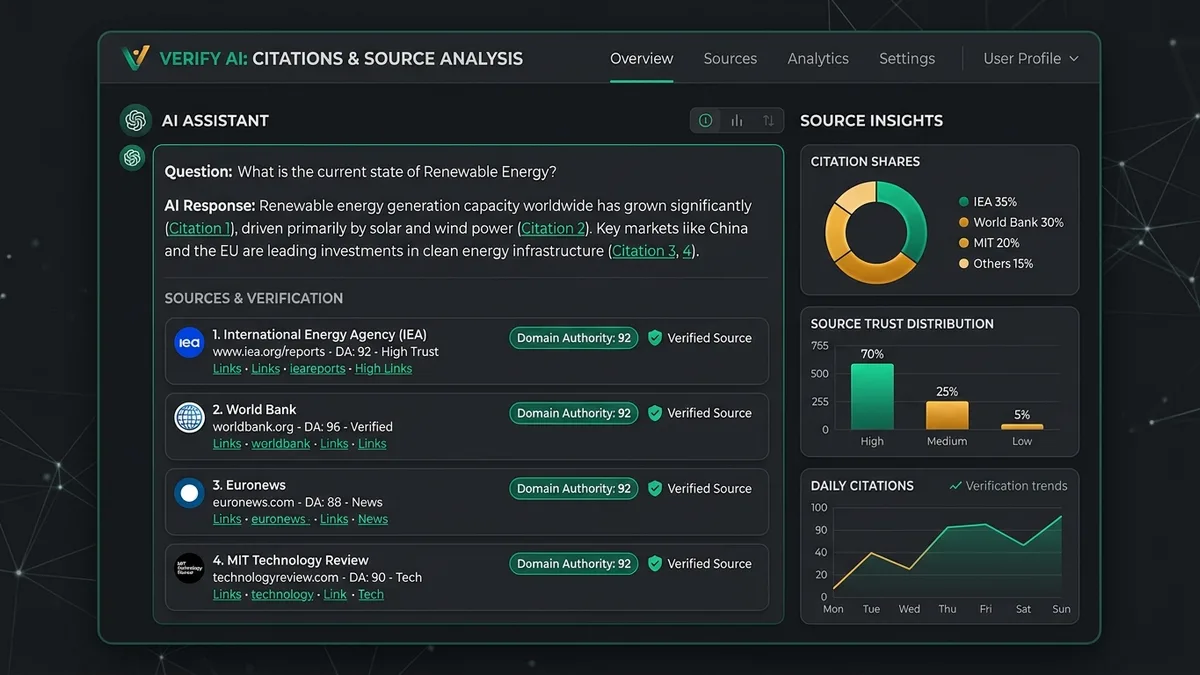Image resolution: width=1200 pixels, height=675 pixels.
Task: Click the Verify AI logo icon
Action: coord(135,58)
